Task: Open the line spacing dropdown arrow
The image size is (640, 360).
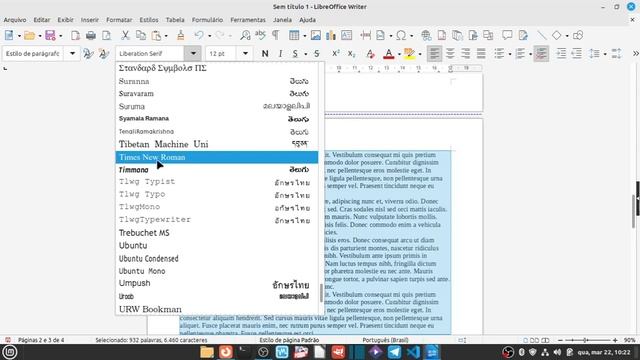Action: click(605, 54)
